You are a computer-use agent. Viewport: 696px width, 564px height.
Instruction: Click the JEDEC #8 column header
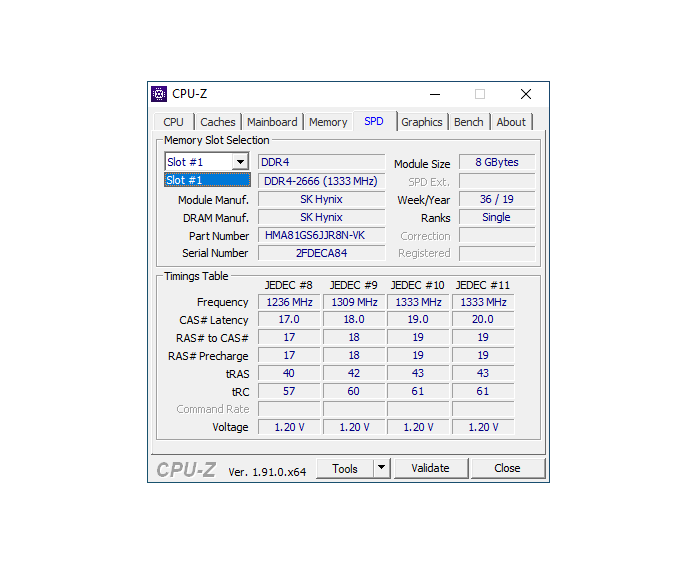[x=289, y=285]
